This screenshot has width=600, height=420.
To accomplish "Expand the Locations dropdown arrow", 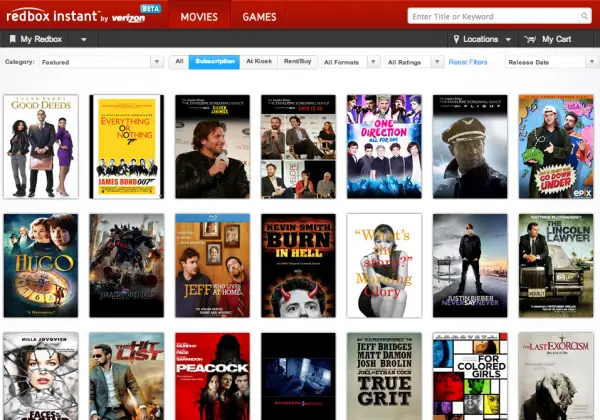I will 508,39.
